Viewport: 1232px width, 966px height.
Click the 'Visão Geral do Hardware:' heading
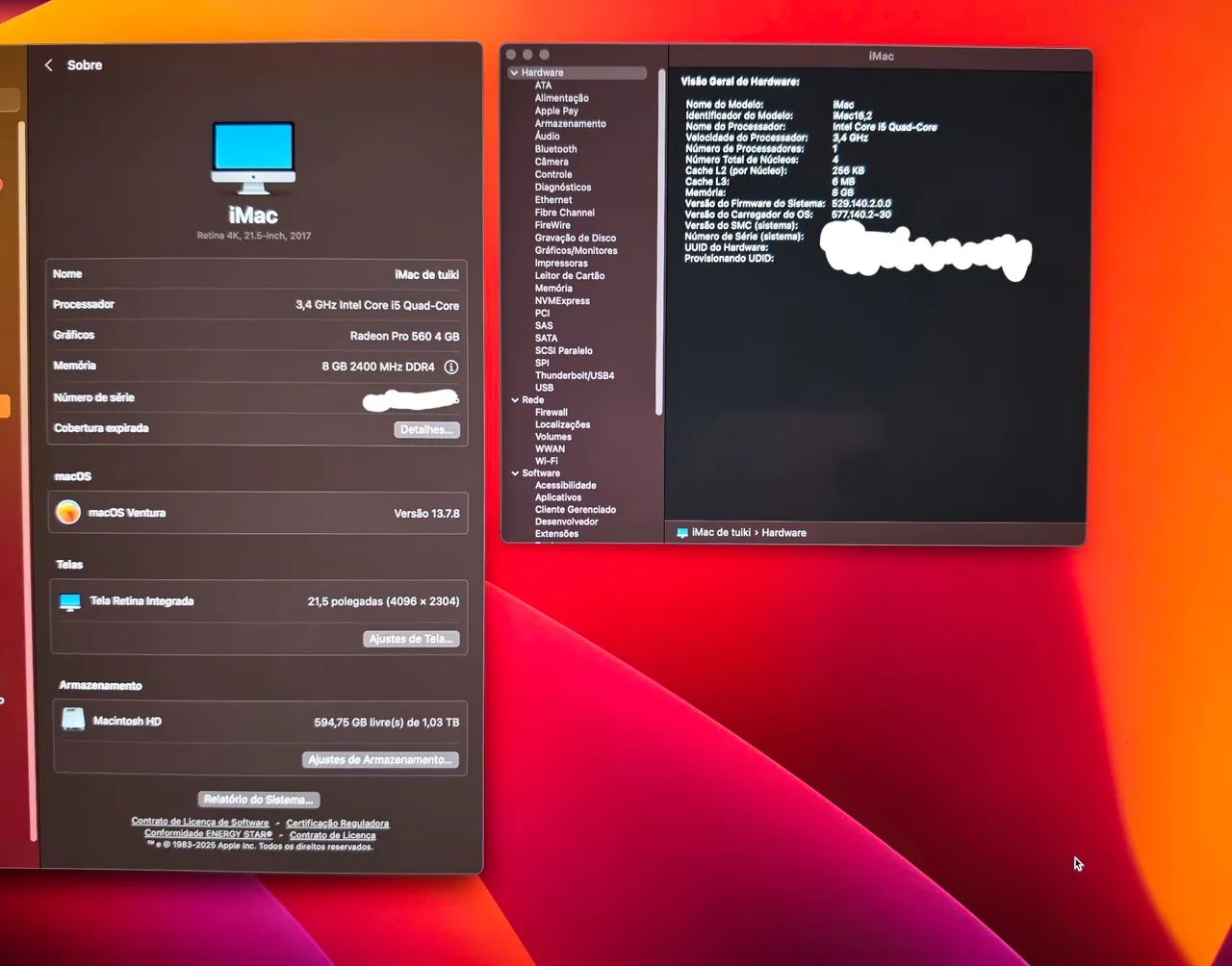tap(740, 83)
